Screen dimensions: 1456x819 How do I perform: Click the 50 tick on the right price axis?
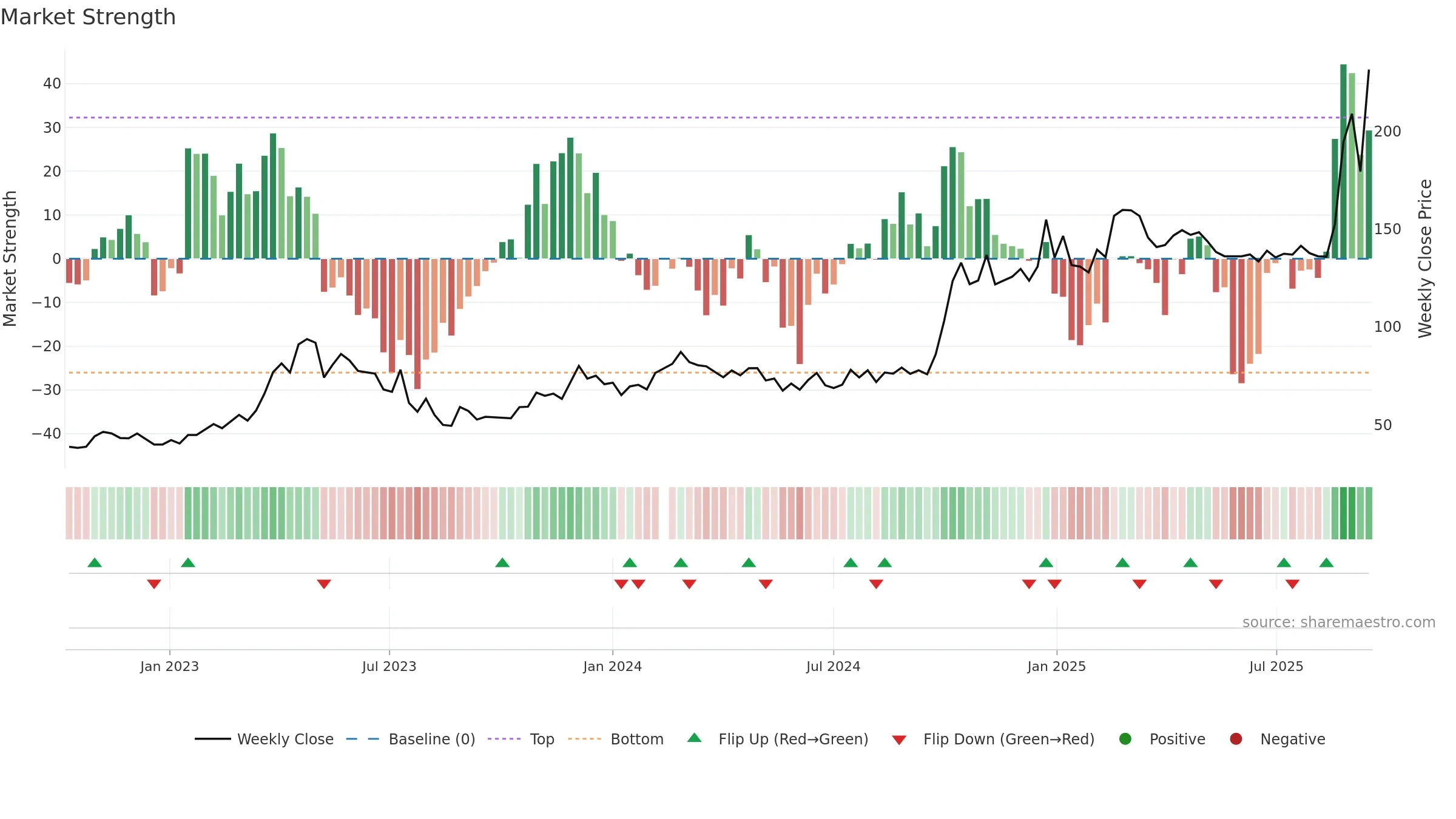pos(1383,425)
